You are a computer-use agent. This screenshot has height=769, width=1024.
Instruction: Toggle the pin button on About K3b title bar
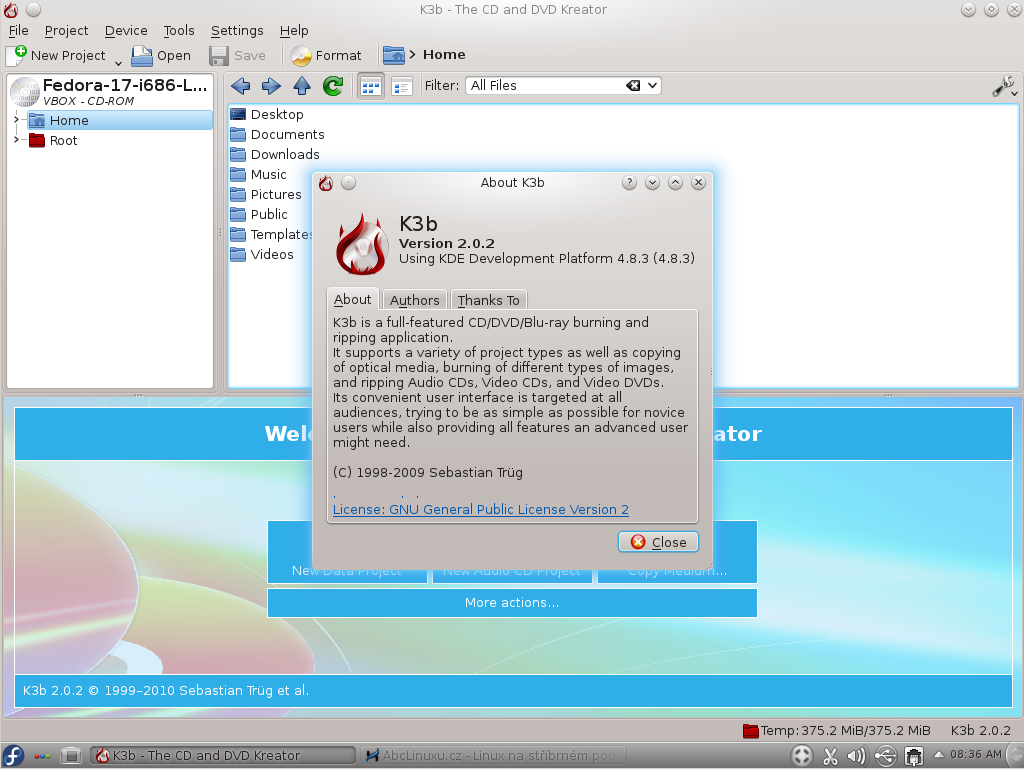(349, 183)
